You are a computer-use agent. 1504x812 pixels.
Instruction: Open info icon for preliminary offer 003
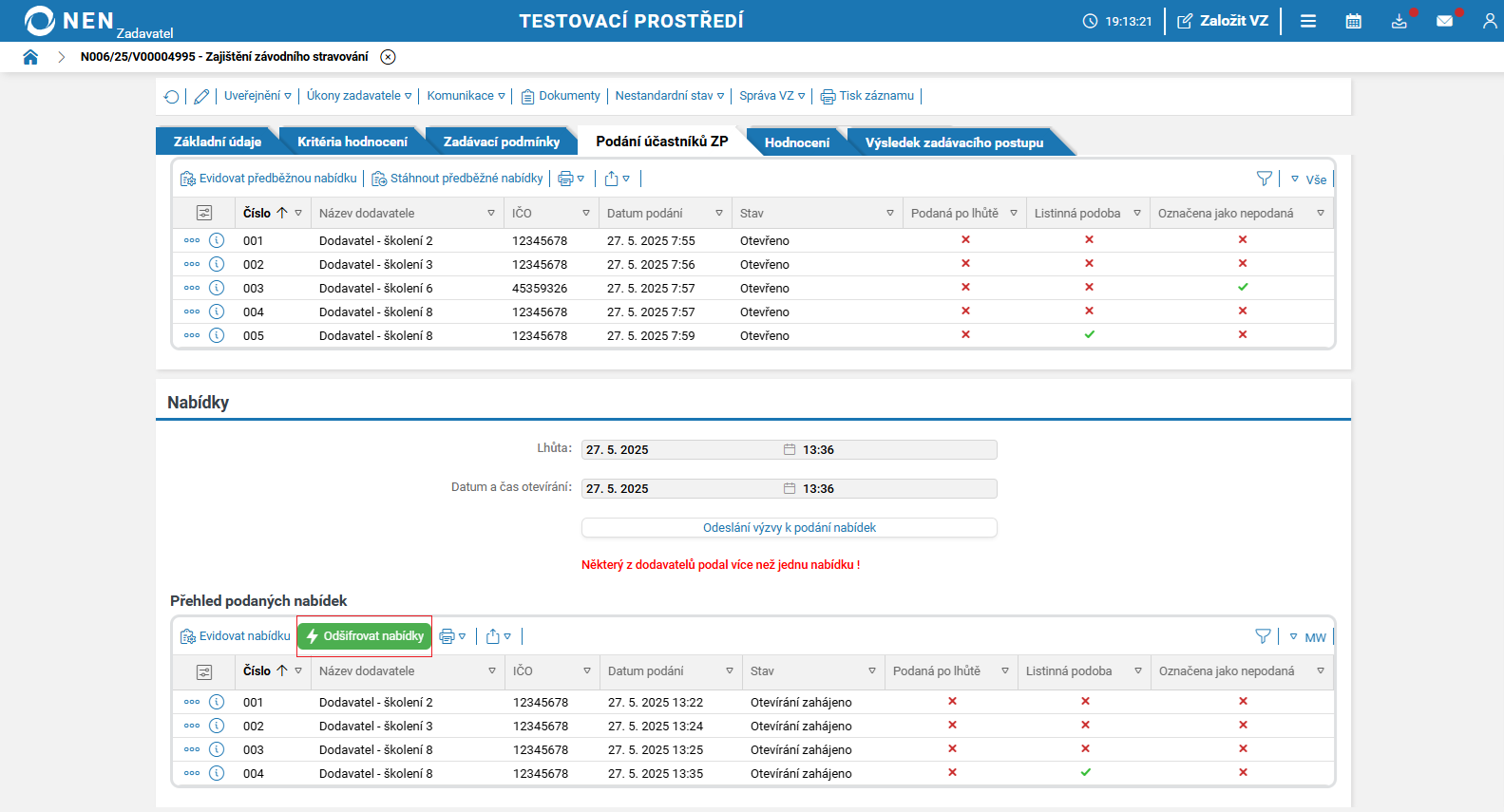[217, 288]
